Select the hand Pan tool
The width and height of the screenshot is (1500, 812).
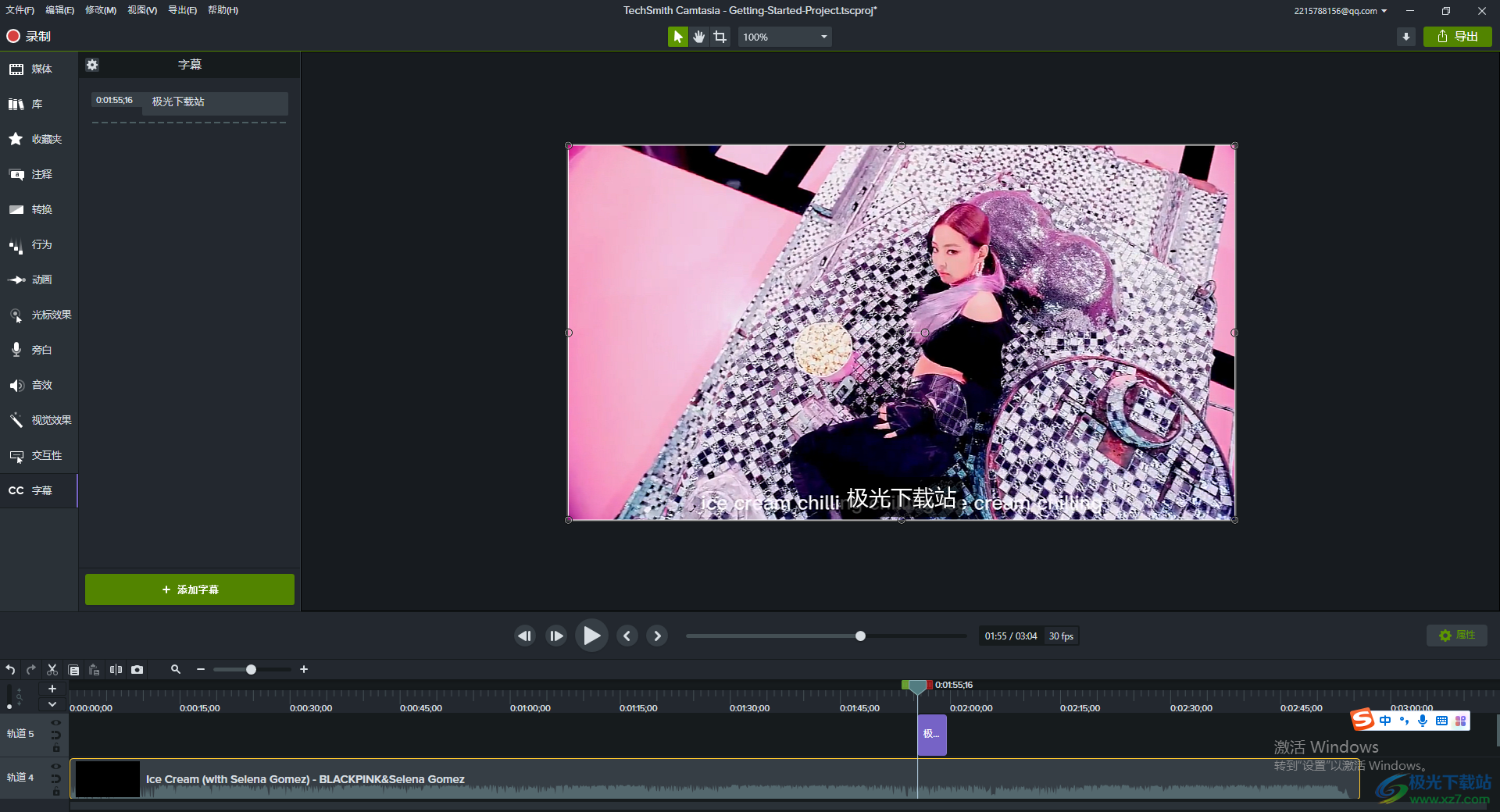point(698,37)
